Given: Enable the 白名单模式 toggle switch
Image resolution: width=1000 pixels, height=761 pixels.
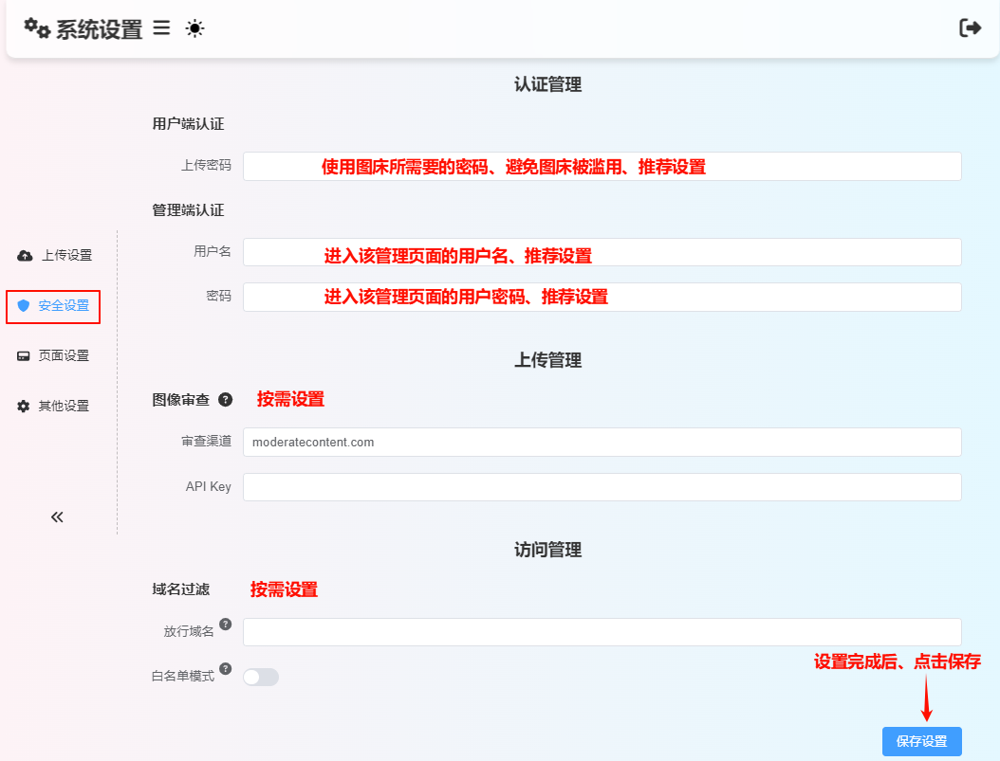Looking at the screenshot, I should click(260, 677).
